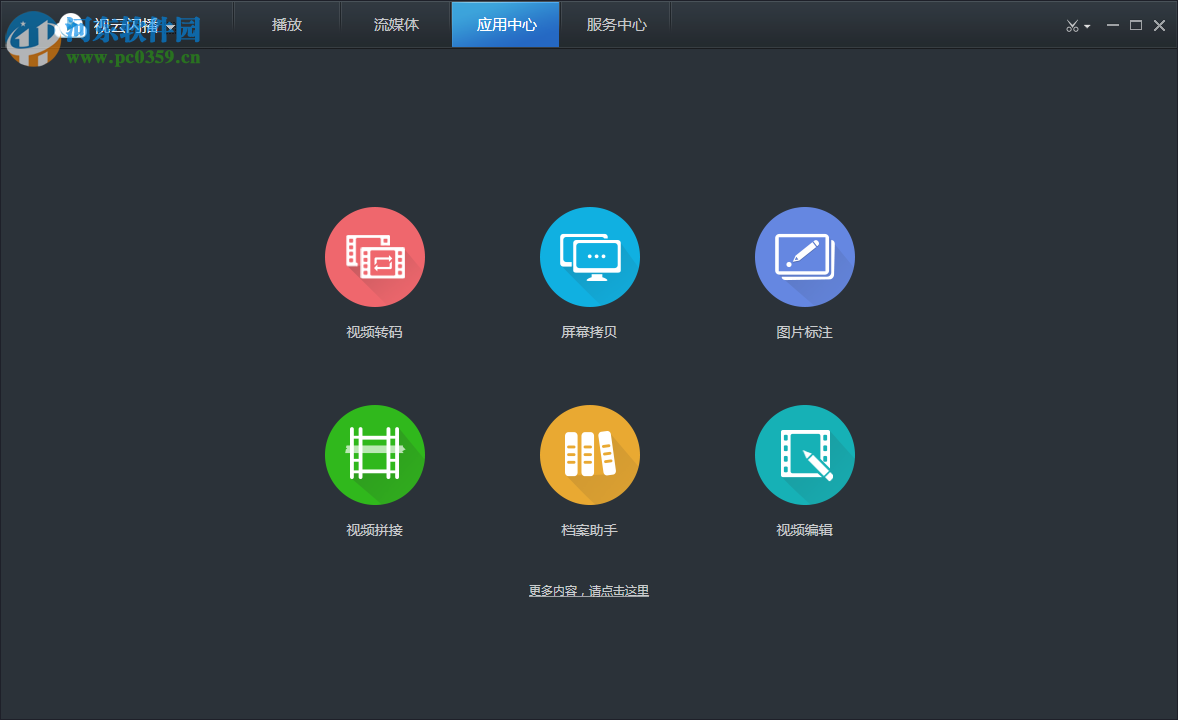Viewport: 1178px width, 720px height.
Task: Expand the dropdown next to the scissors icon
Action: coord(1085,26)
